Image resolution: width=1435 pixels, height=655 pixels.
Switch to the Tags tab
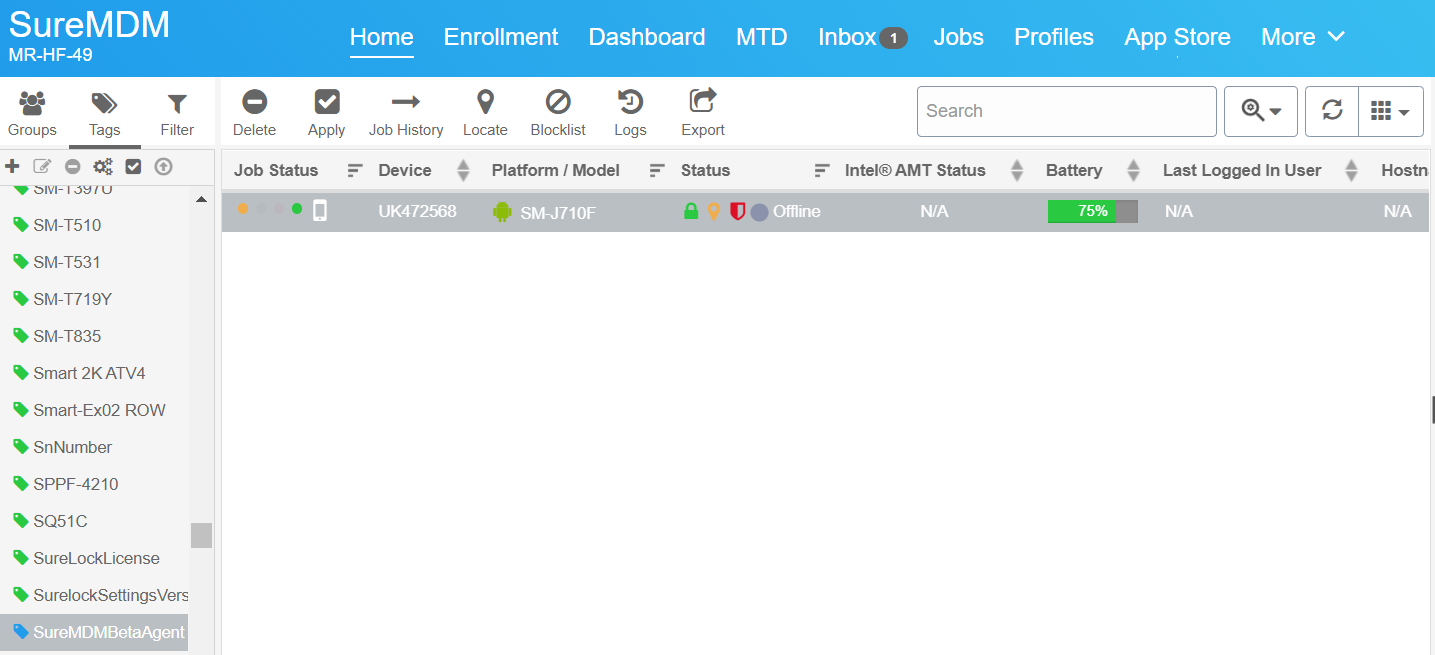[104, 114]
